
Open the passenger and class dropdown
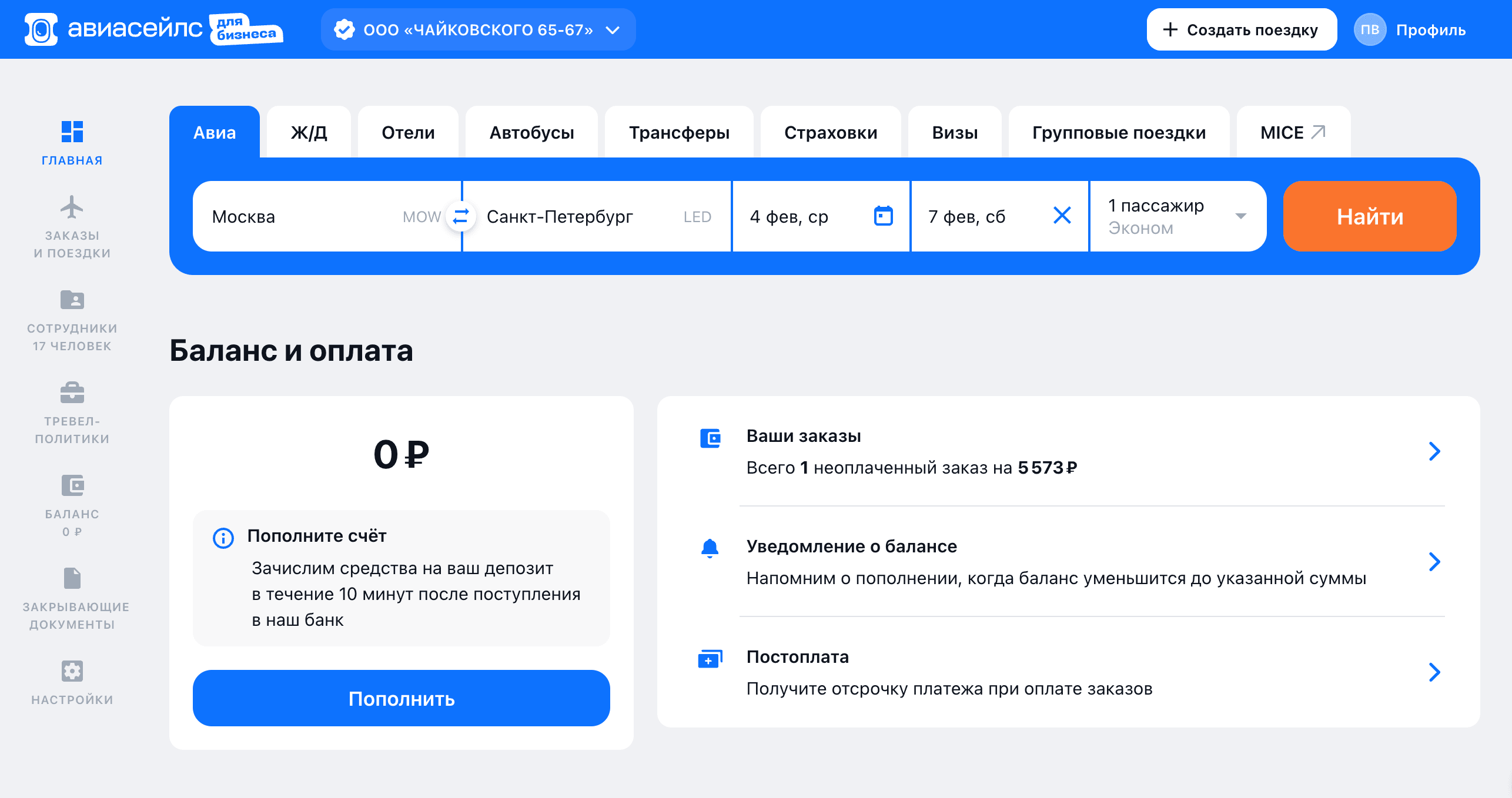[x=1178, y=216]
